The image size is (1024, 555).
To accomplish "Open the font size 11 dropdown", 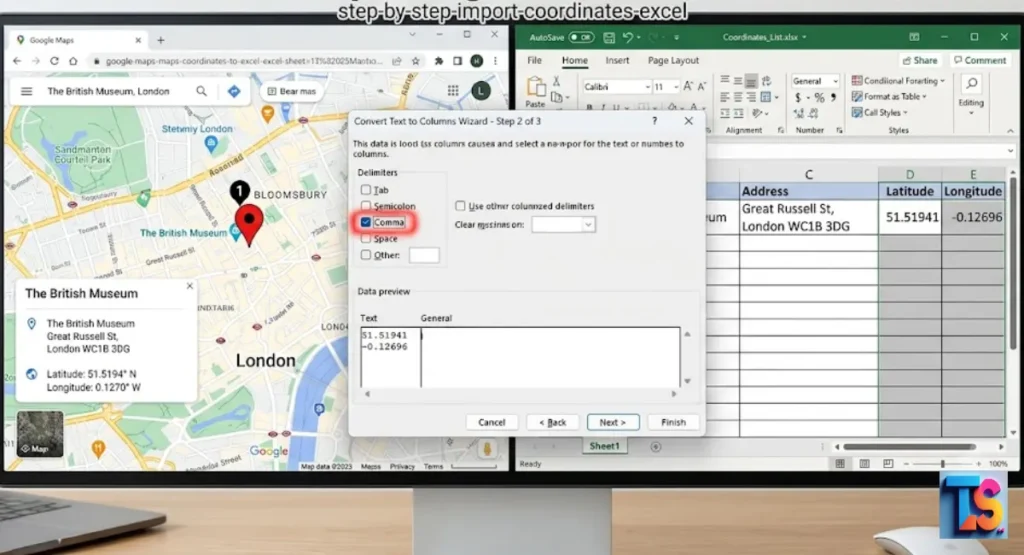I will coord(675,87).
